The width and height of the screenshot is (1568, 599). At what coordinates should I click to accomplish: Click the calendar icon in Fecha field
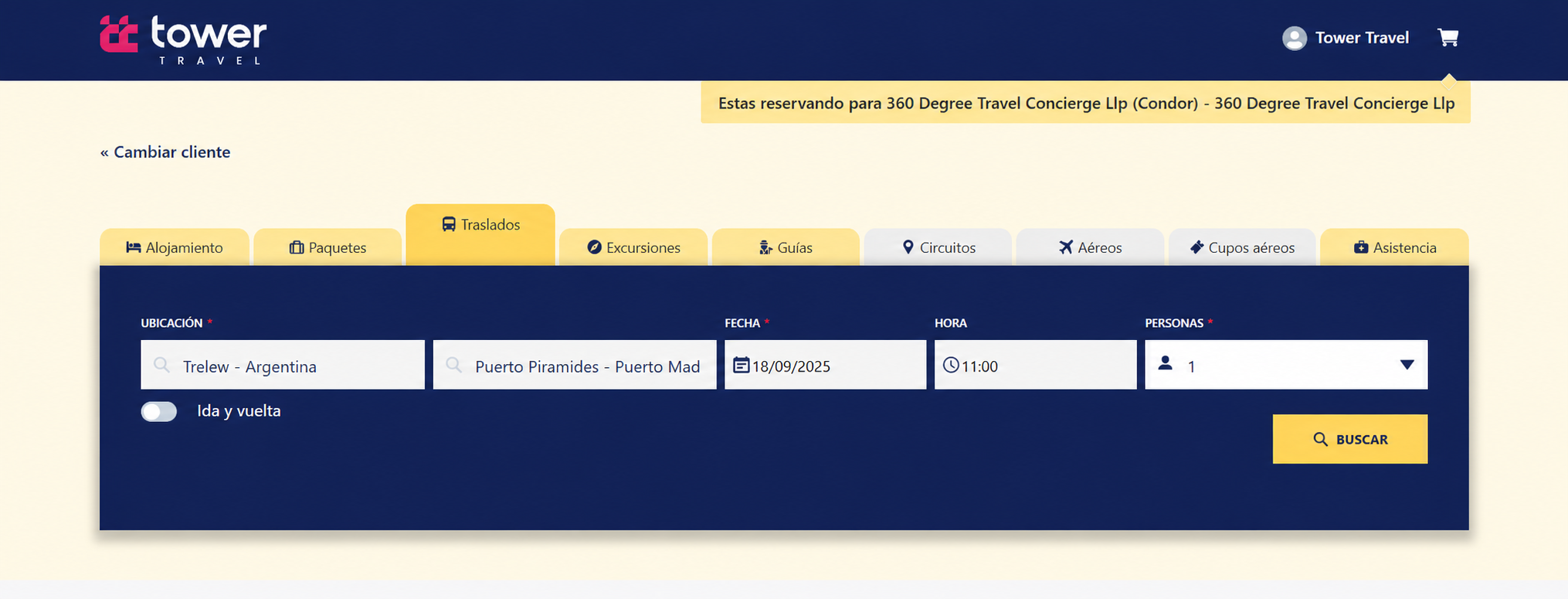click(x=741, y=365)
